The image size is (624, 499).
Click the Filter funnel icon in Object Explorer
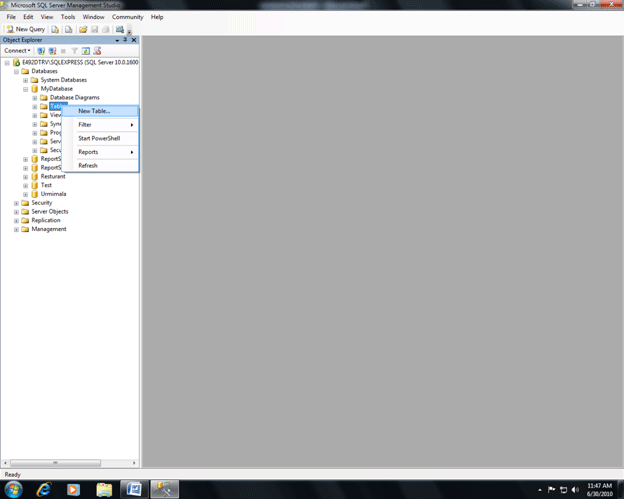point(74,51)
